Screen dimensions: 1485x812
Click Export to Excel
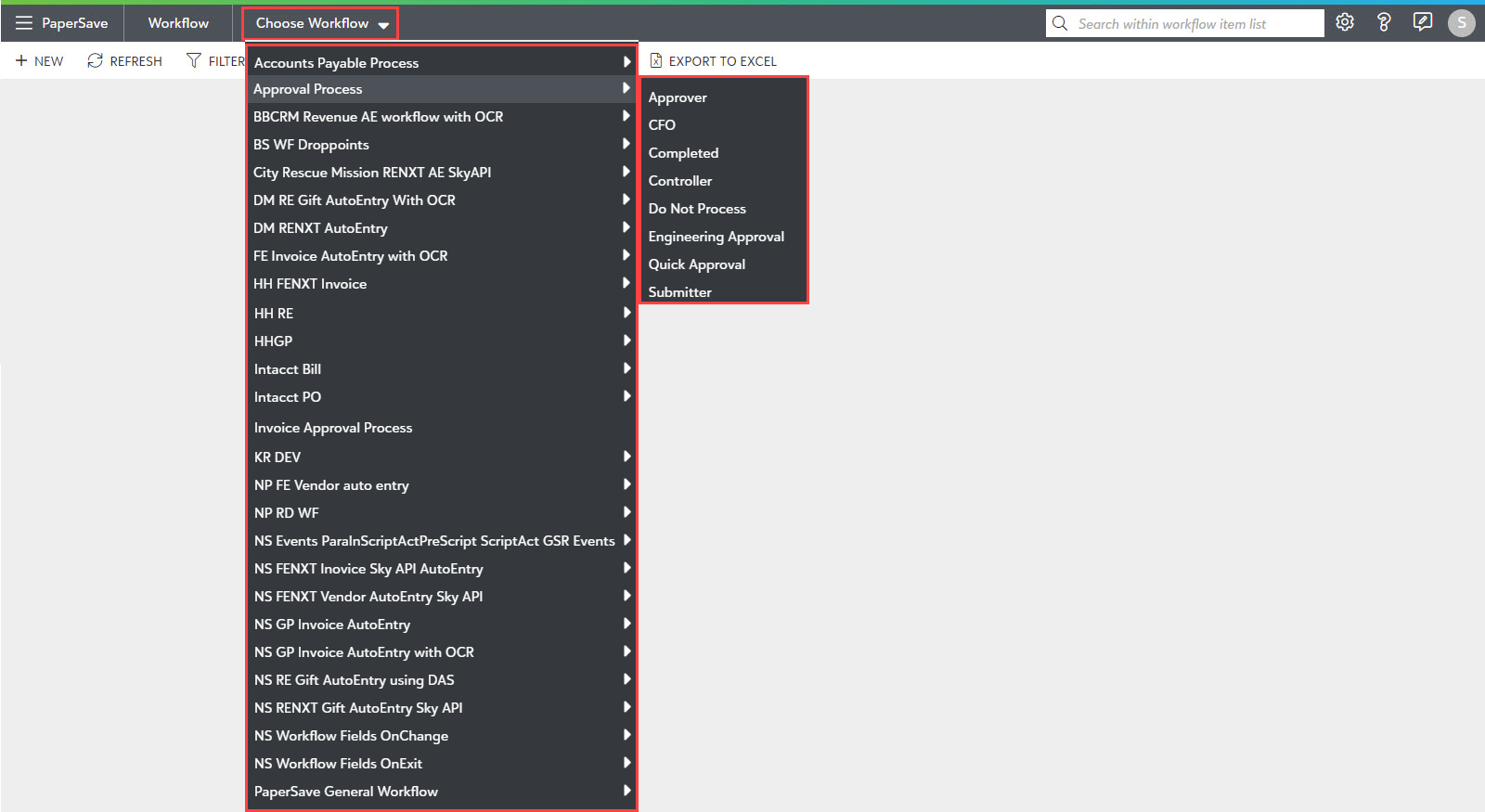pos(713,61)
